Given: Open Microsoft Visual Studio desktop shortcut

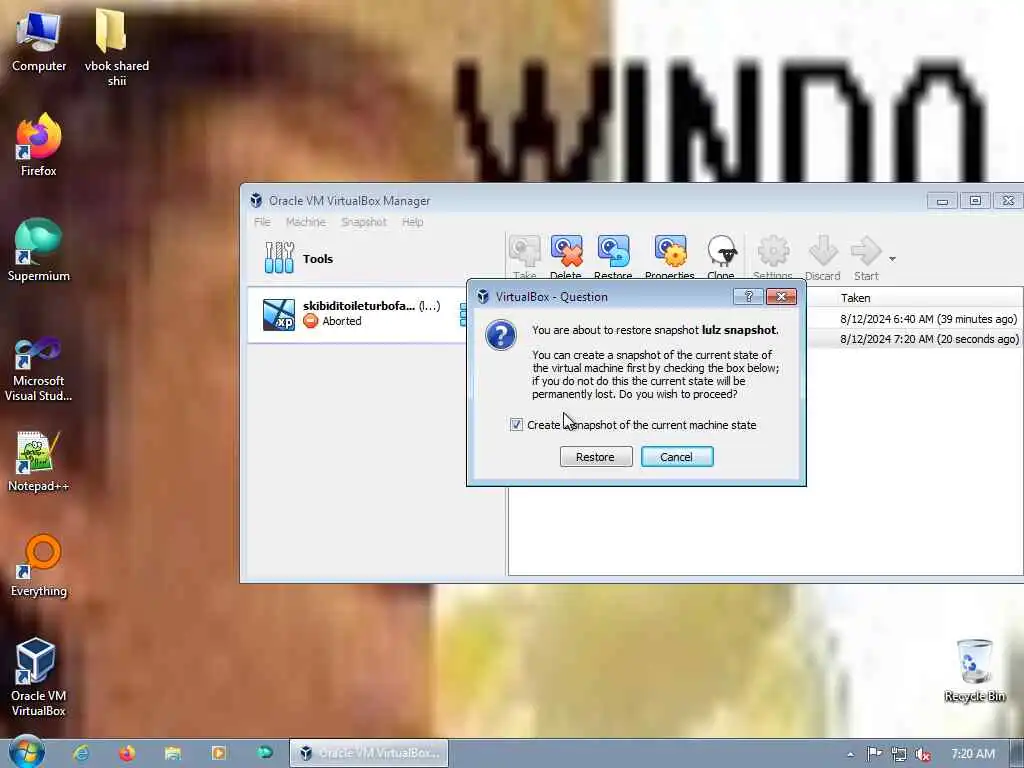Looking at the screenshot, I should (39, 369).
